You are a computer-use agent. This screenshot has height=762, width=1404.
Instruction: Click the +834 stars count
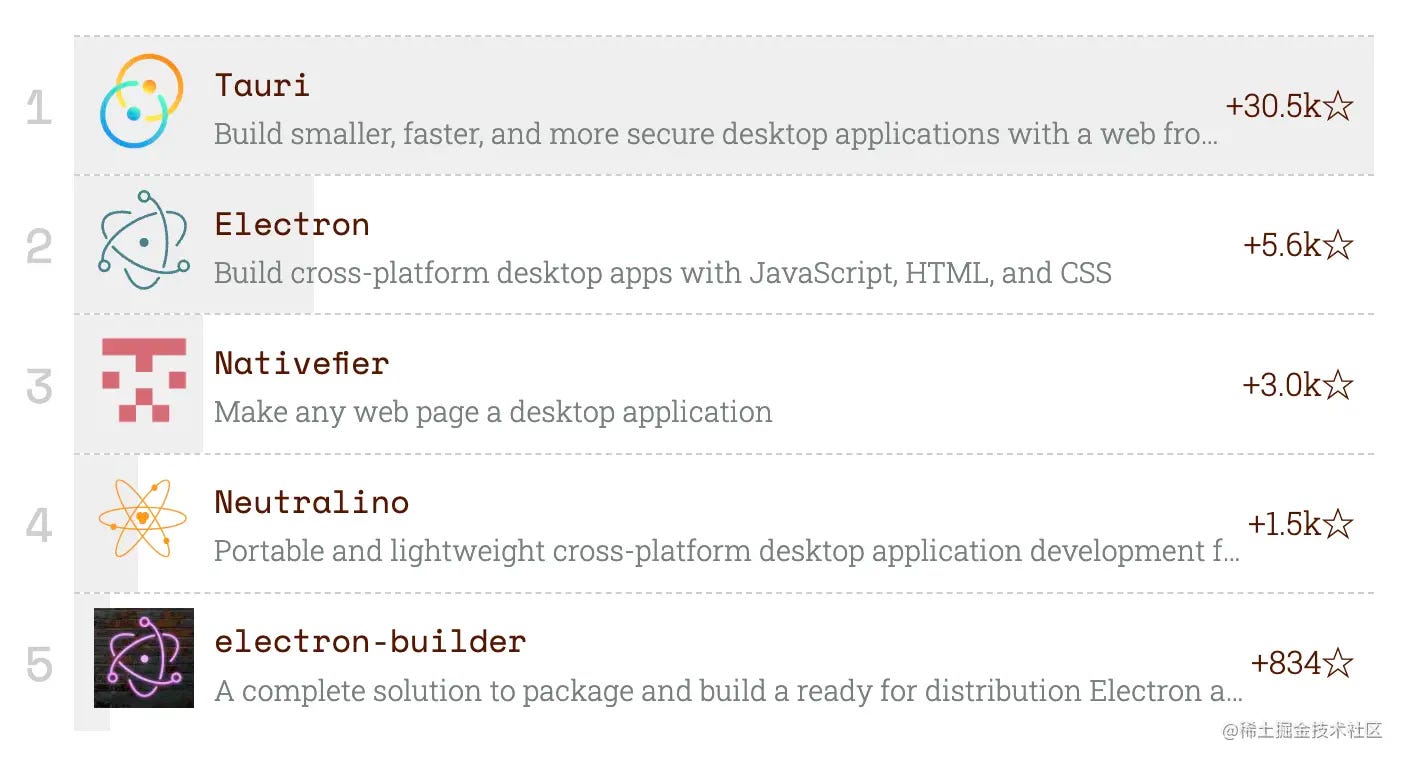pos(1302,663)
